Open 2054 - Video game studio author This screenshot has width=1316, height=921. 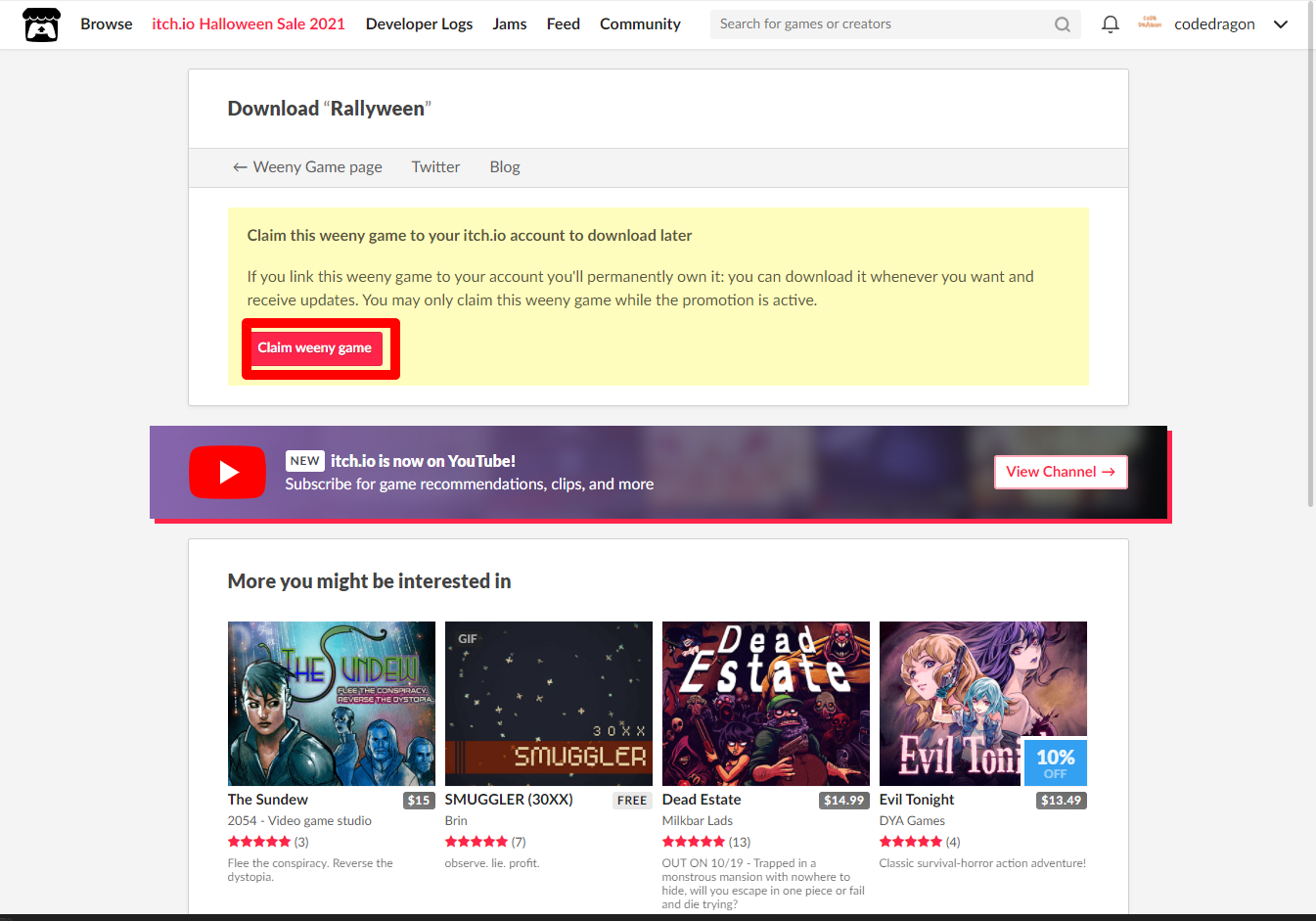299,821
